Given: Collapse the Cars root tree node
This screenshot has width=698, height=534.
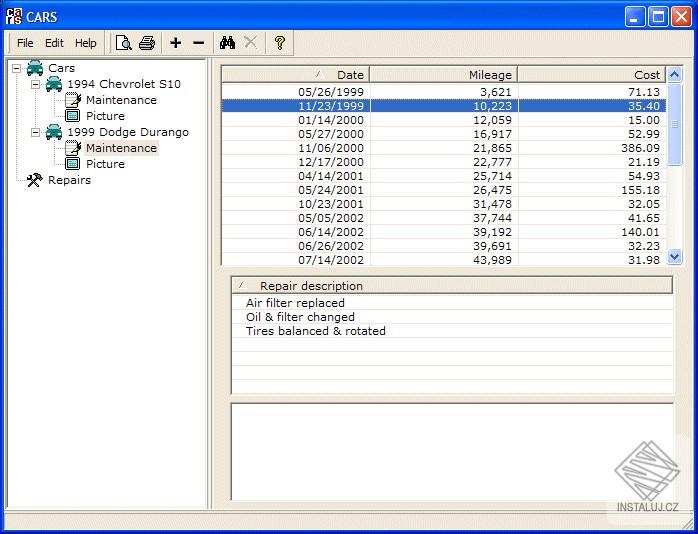Looking at the screenshot, I should 16,68.
